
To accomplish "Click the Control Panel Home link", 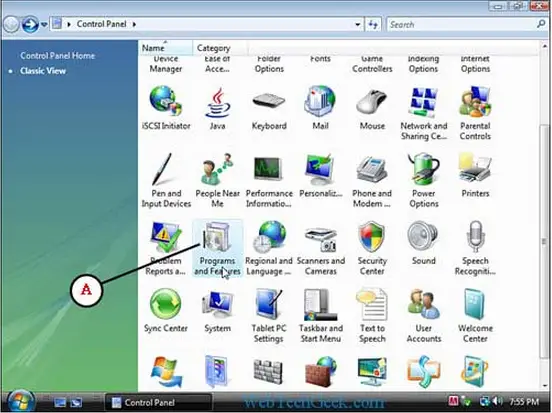I will [x=57, y=56].
